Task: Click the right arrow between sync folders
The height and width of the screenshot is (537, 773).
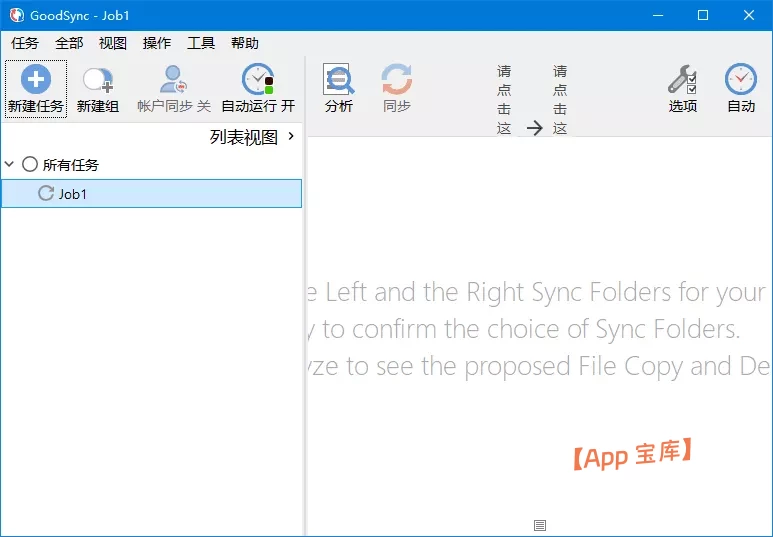Action: pos(534,128)
